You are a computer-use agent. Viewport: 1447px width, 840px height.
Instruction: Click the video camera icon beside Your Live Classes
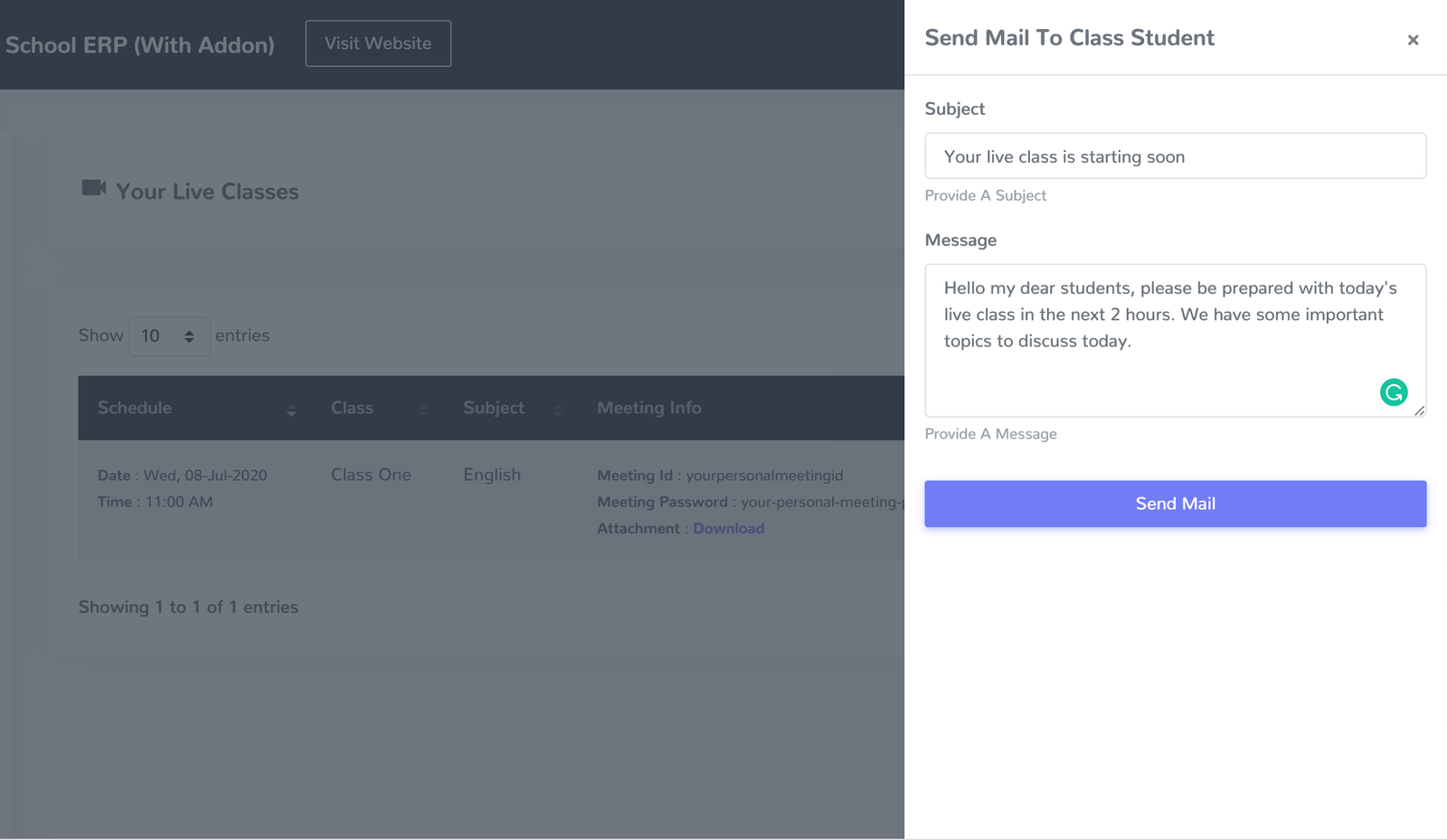pyautogui.click(x=94, y=189)
